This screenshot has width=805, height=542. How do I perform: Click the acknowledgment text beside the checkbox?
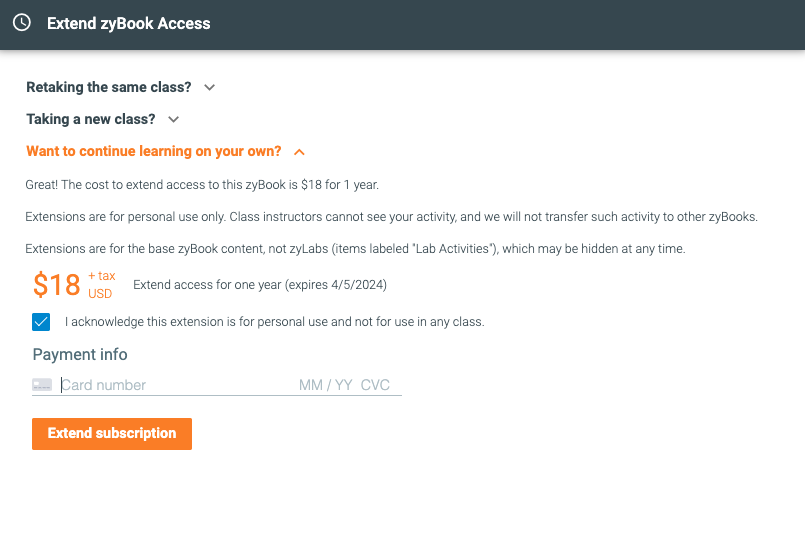pyautogui.click(x=275, y=322)
